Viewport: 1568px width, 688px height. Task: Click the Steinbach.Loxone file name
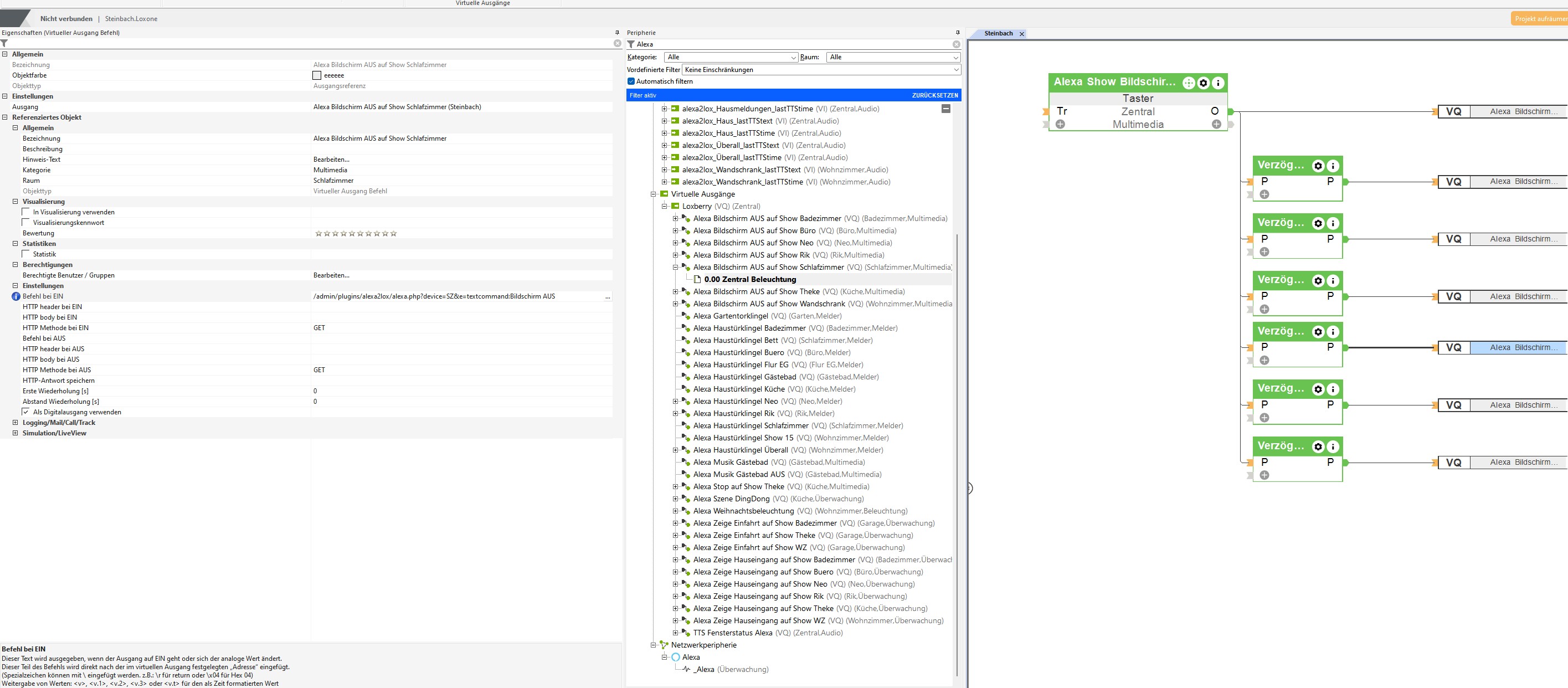[131, 19]
